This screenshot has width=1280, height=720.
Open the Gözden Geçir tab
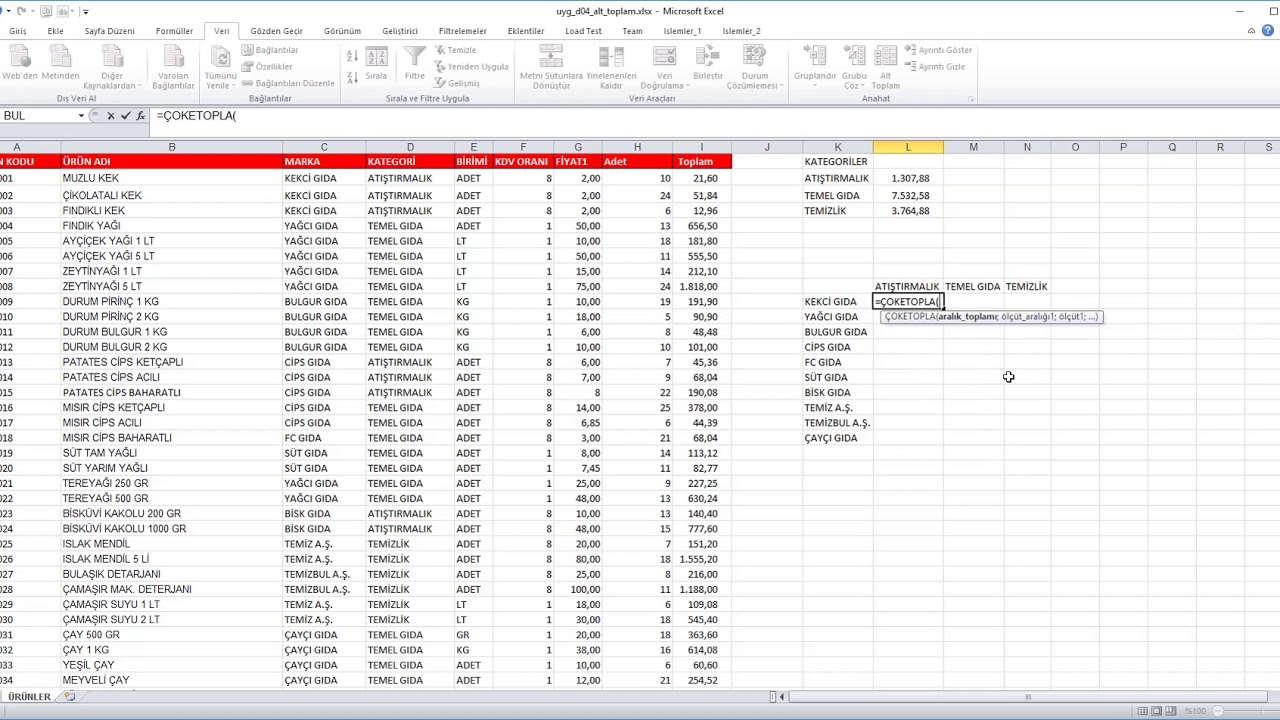coord(276,31)
